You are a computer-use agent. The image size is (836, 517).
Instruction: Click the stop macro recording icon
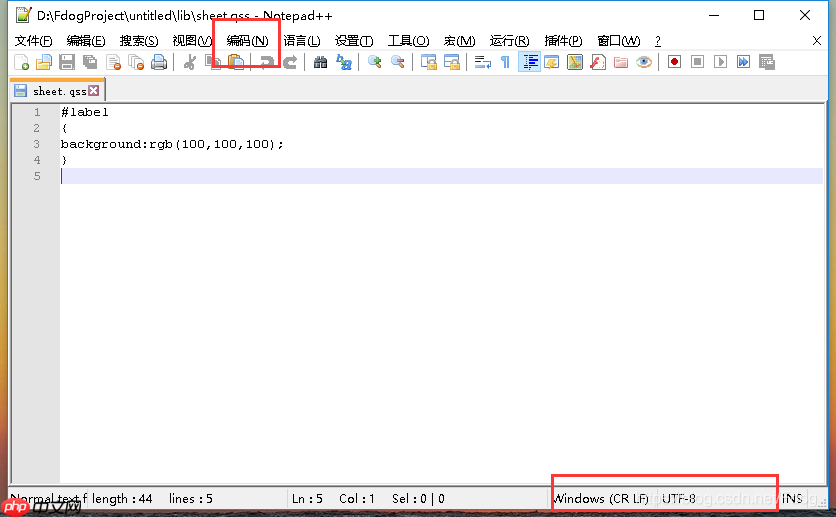pyautogui.click(x=697, y=62)
